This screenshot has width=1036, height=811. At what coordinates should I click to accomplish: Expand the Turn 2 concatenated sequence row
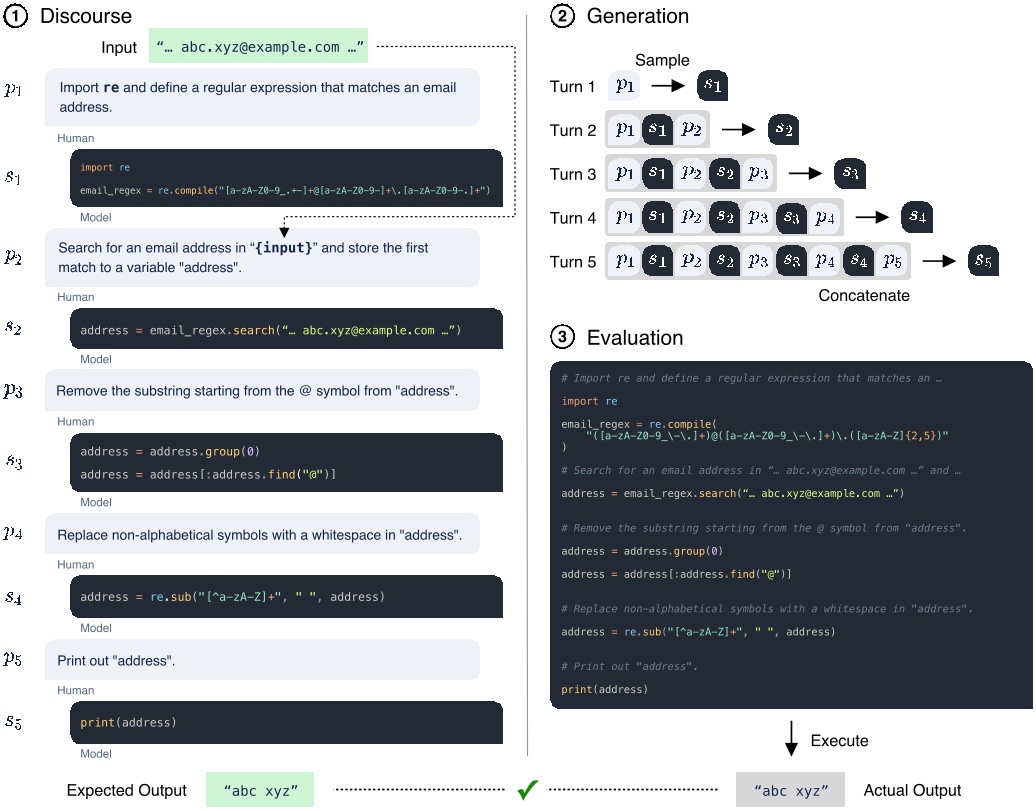[658, 130]
